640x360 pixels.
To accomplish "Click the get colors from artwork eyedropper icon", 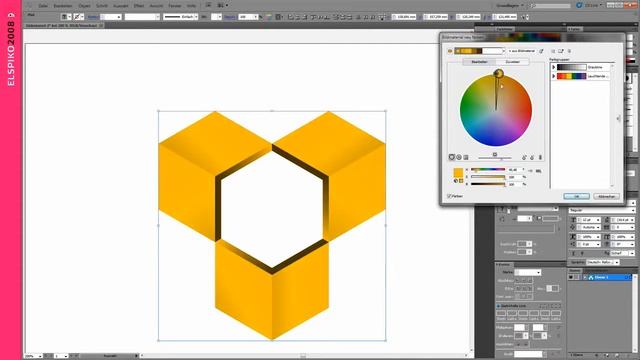I will click(541, 51).
